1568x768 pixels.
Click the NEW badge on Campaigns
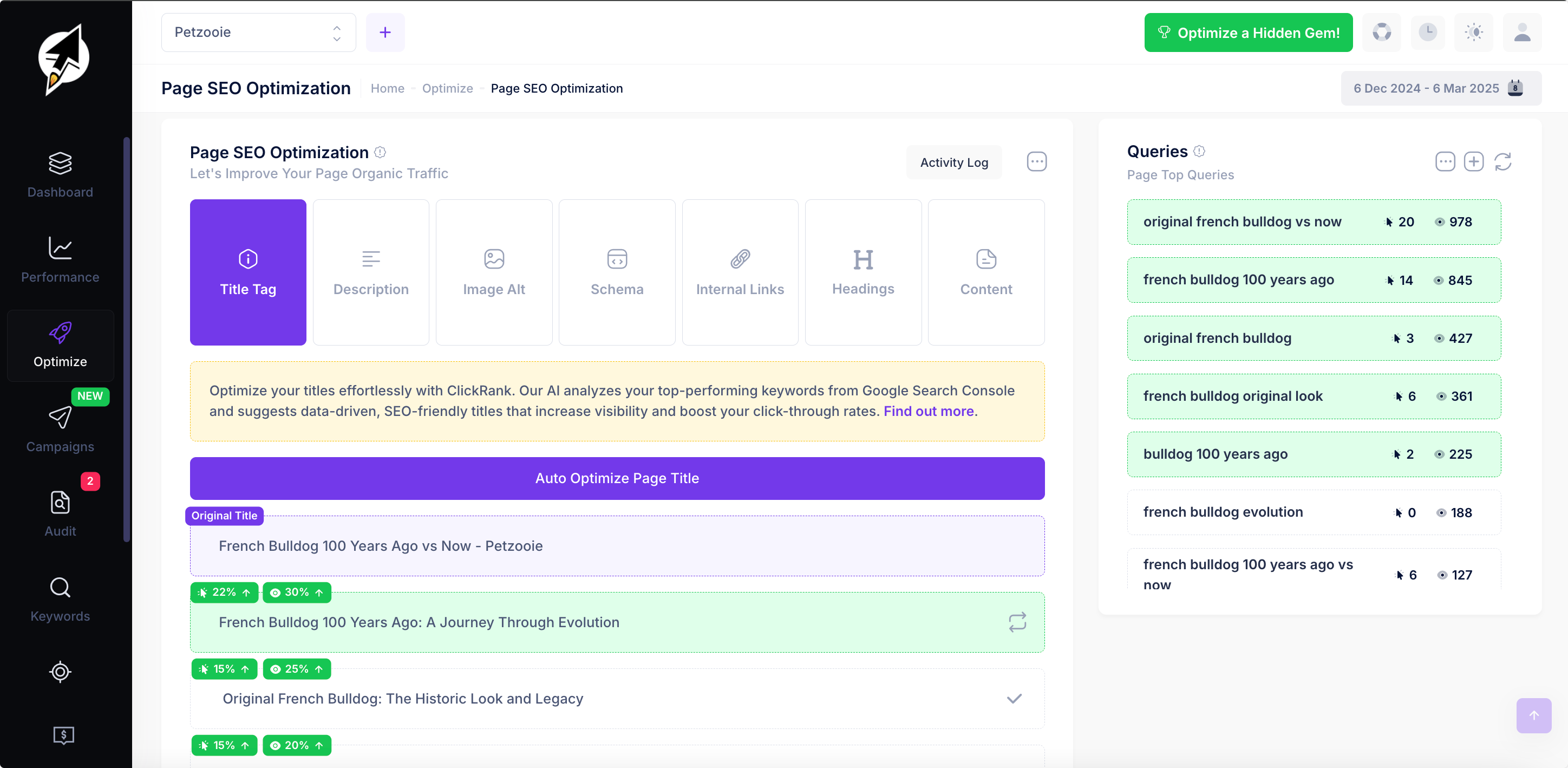(x=90, y=396)
